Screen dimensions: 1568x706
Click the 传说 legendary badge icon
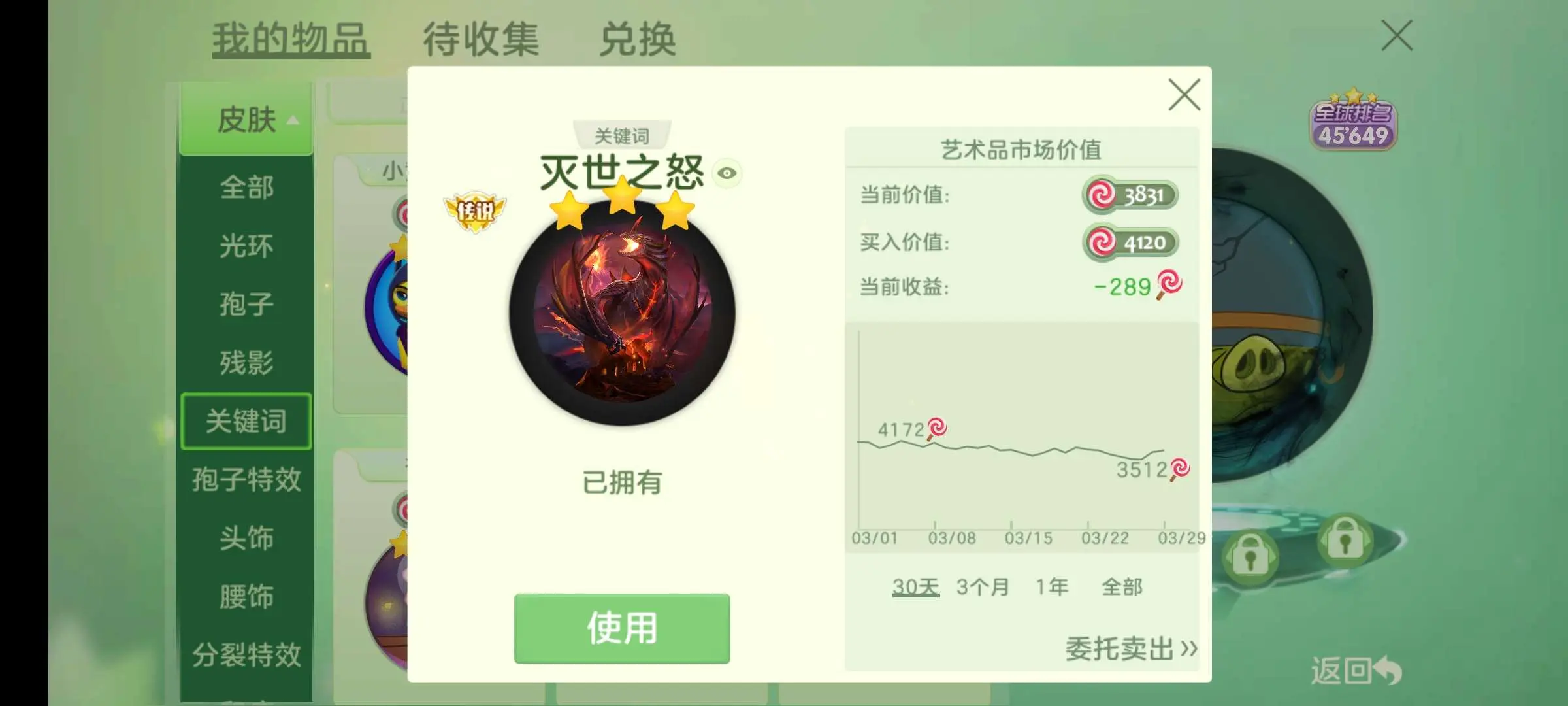click(x=475, y=211)
